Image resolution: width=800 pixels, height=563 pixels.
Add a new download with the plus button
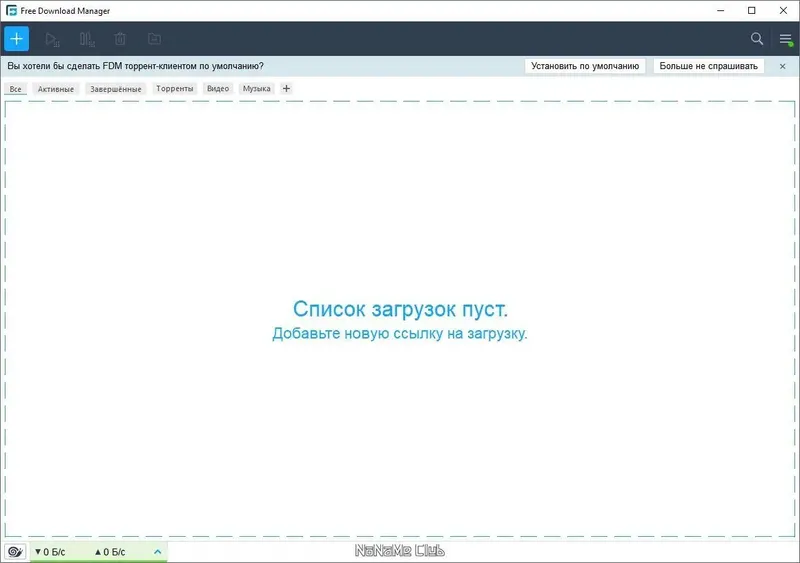[x=16, y=39]
